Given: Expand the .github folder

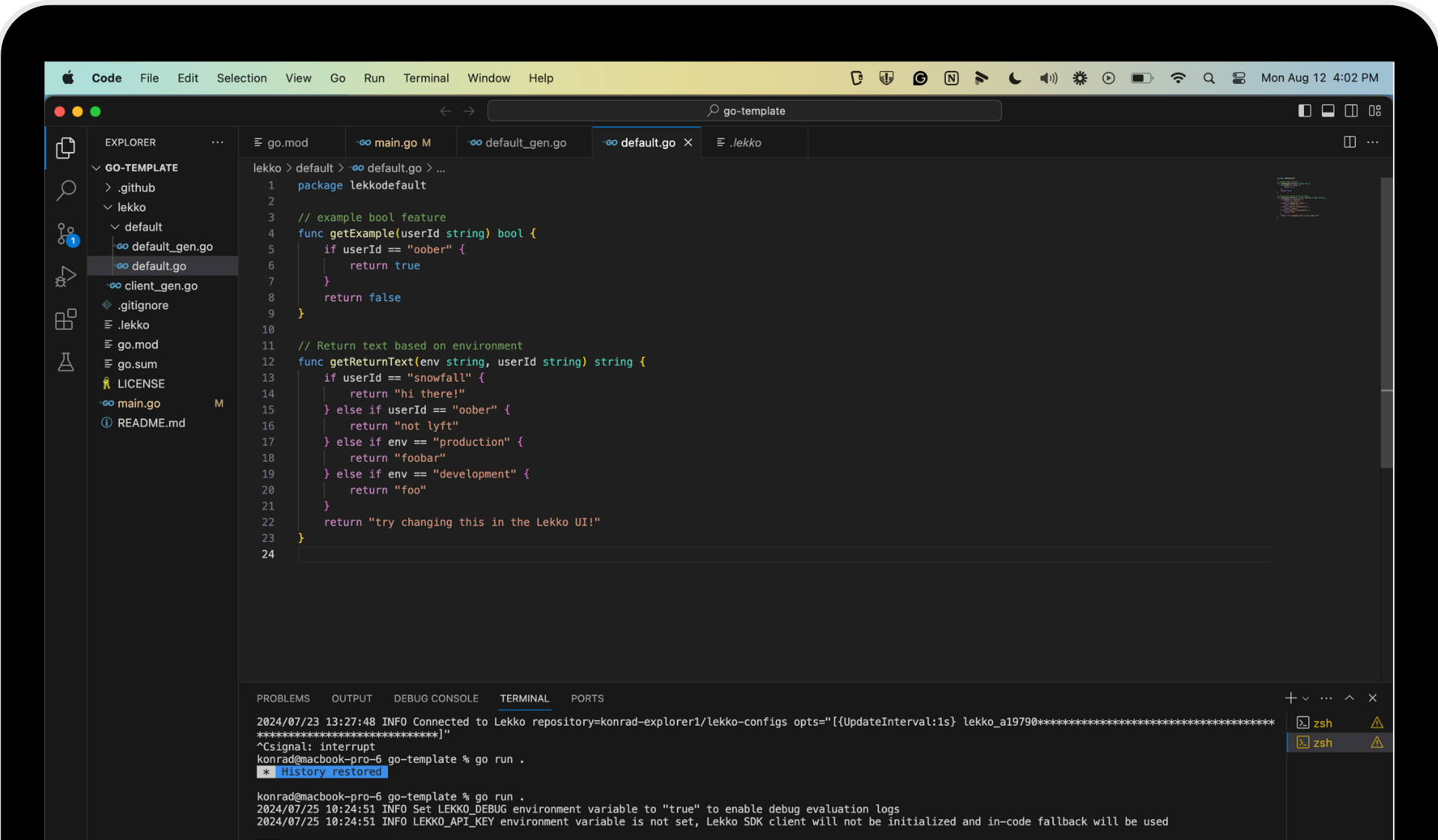Looking at the screenshot, I should click(x=163, y=187).
